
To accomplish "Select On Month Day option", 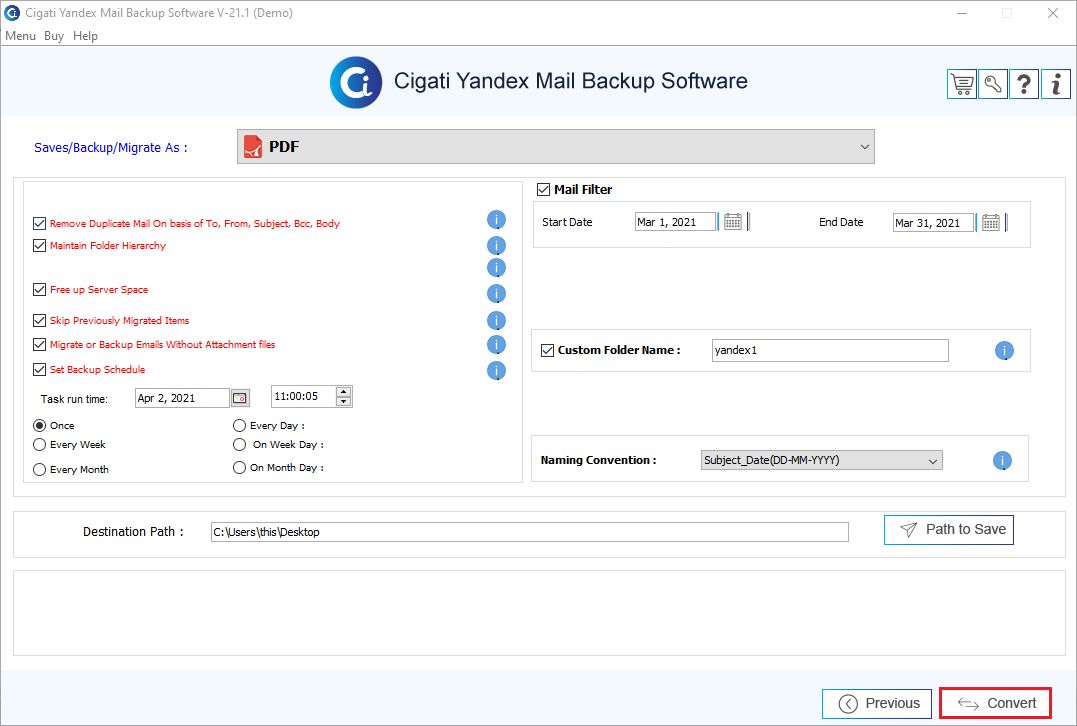I will (x=239, y=467).
